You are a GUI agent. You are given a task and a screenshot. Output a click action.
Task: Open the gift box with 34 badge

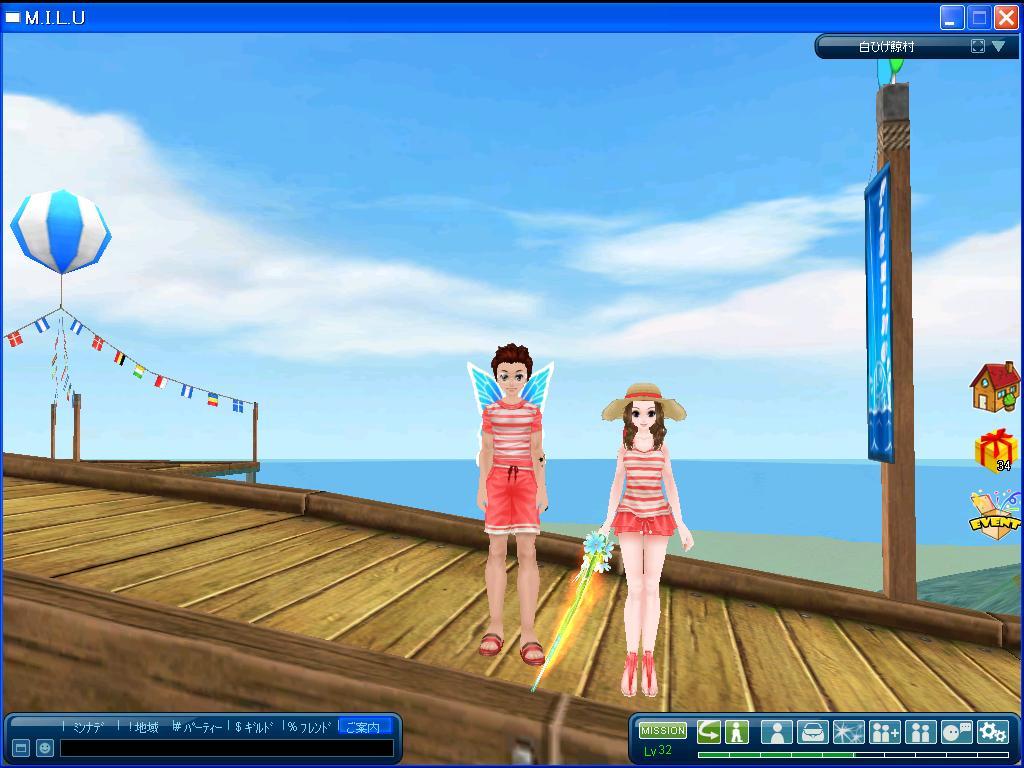[995, 450]
